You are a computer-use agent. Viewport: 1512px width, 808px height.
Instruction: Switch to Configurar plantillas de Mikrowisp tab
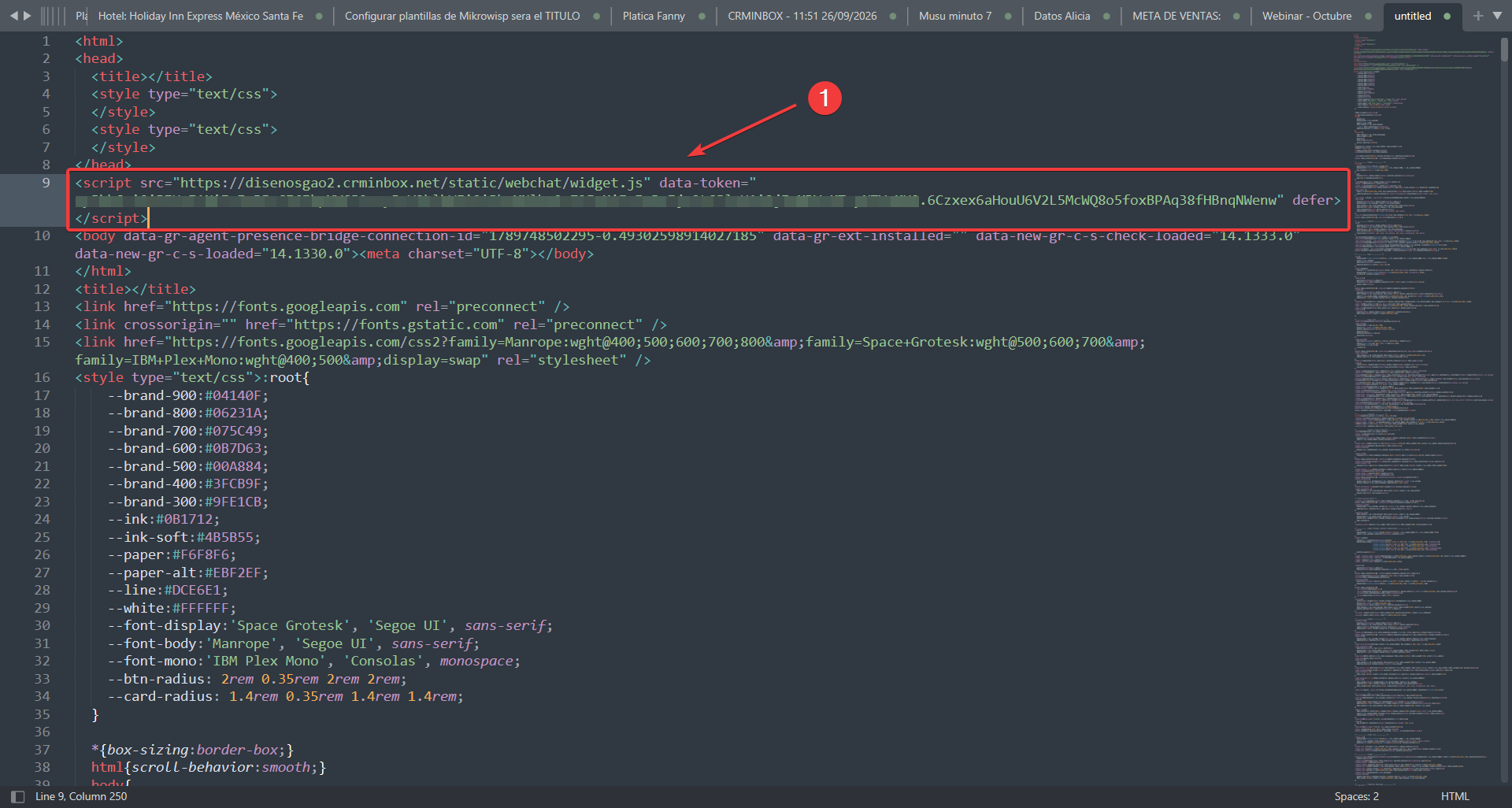(462, 16)
